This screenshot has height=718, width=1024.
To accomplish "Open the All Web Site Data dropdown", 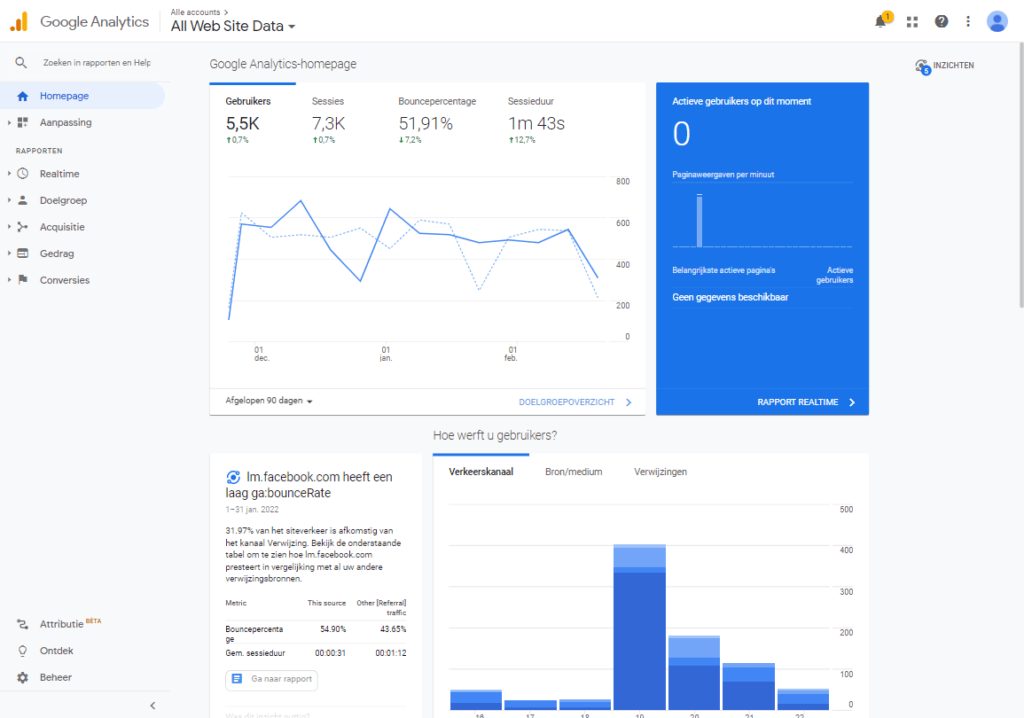I will coord(233,27).
